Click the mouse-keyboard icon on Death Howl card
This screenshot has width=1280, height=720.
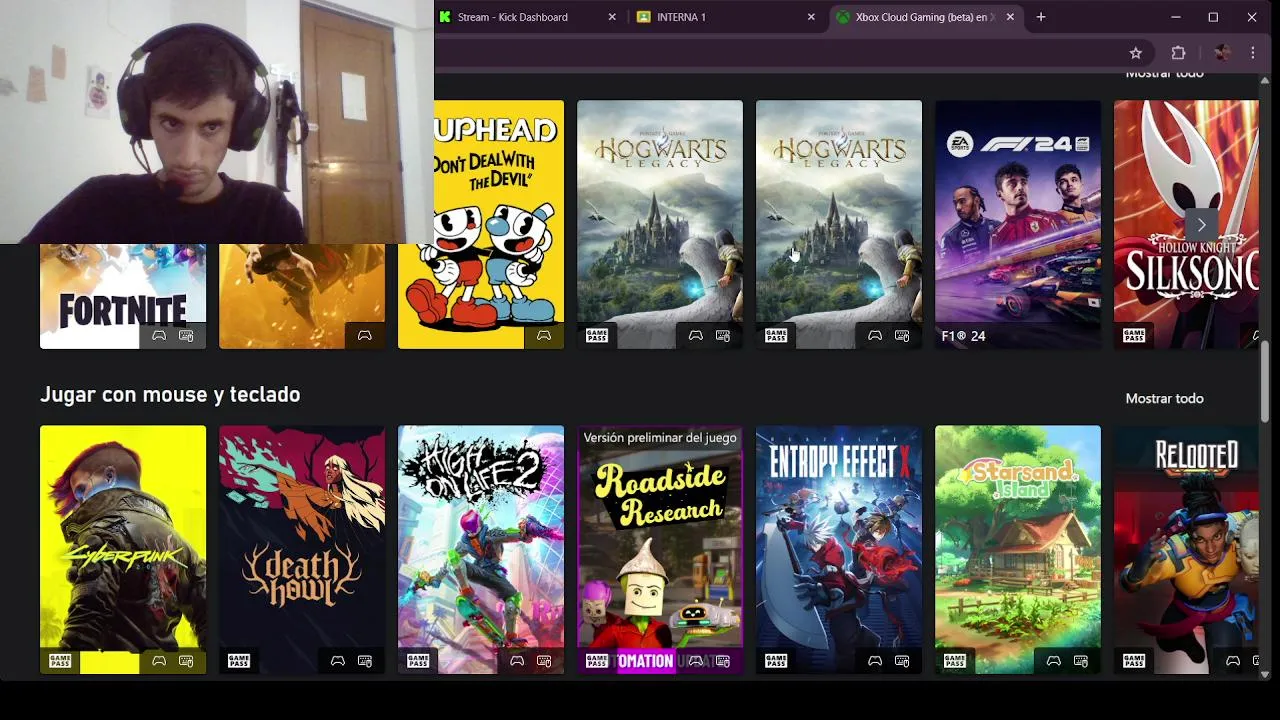(x=365, y=661)
